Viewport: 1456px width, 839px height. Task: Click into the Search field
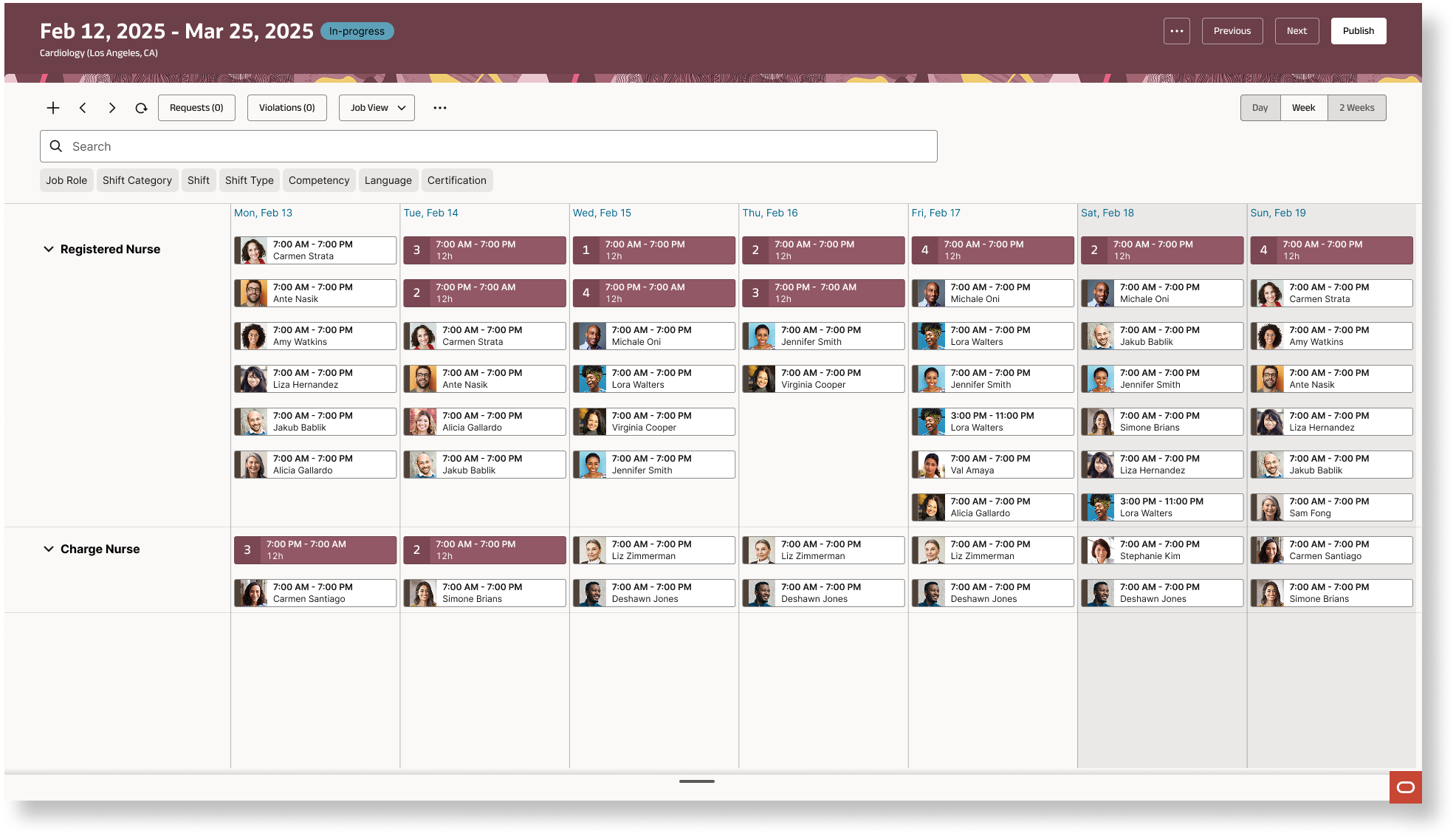[x=489, y=146]
